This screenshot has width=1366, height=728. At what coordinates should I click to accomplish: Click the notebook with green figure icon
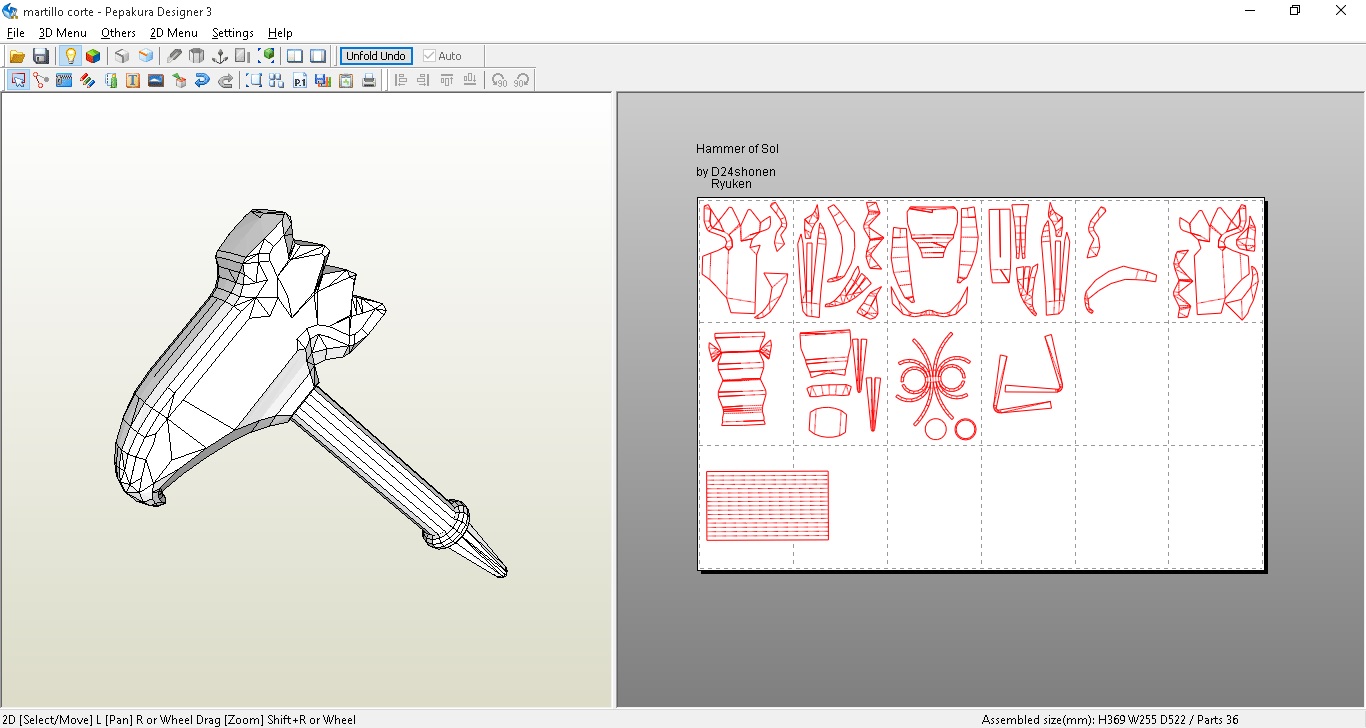[x=110, y=80]
